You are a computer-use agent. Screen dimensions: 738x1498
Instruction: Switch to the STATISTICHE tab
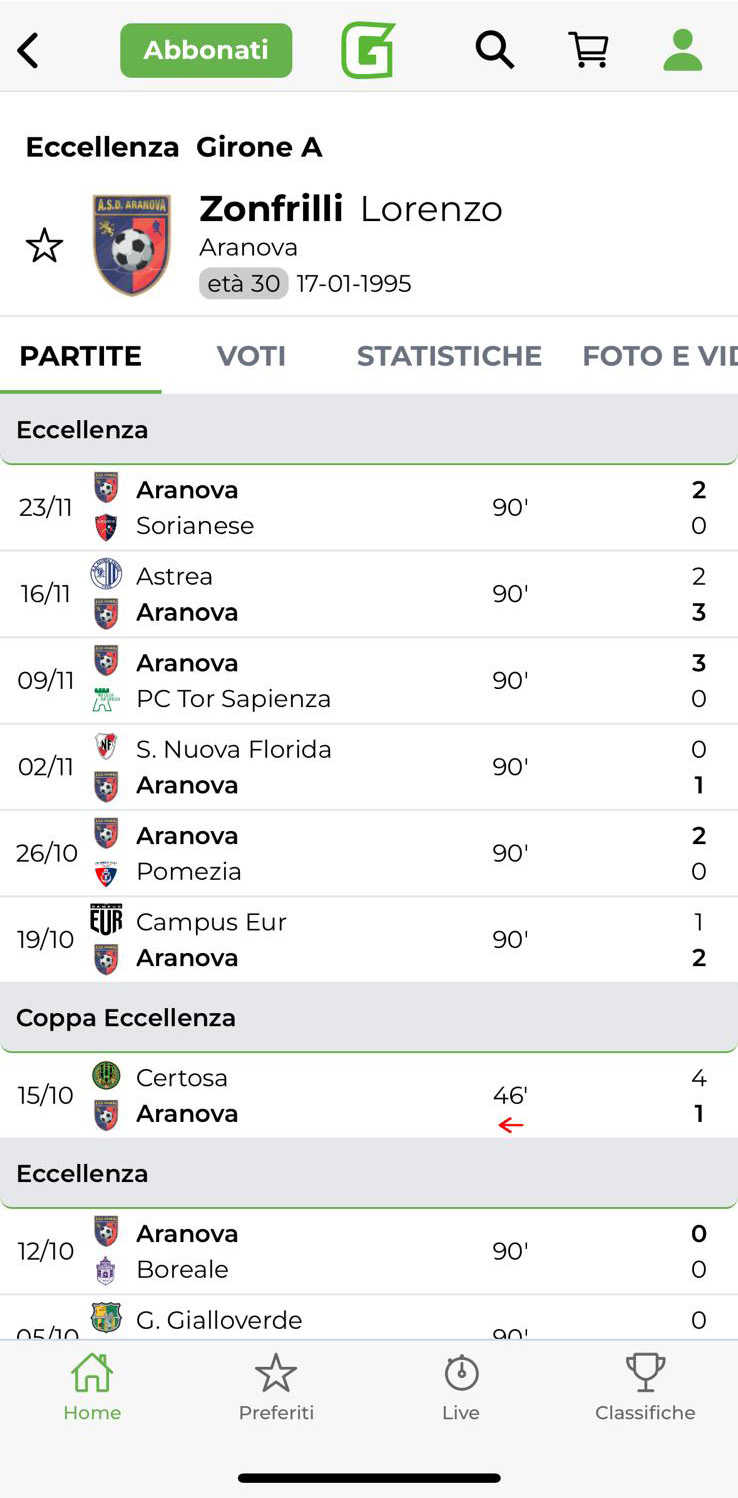point(449,356)
